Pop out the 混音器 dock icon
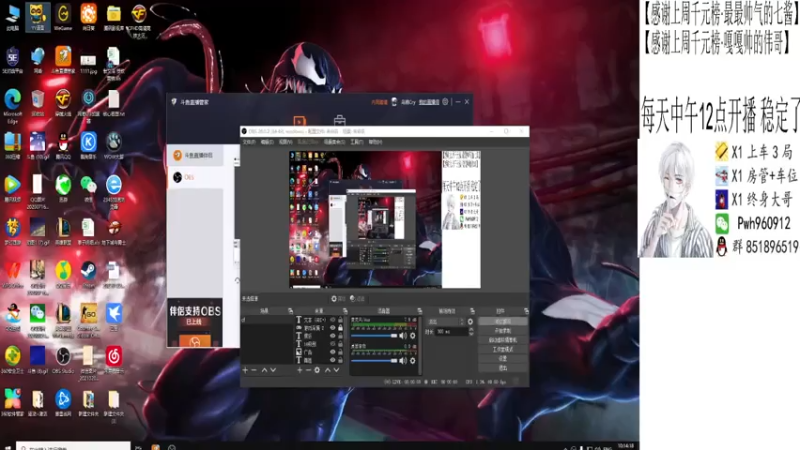800x450 pixels. [419, 311]
